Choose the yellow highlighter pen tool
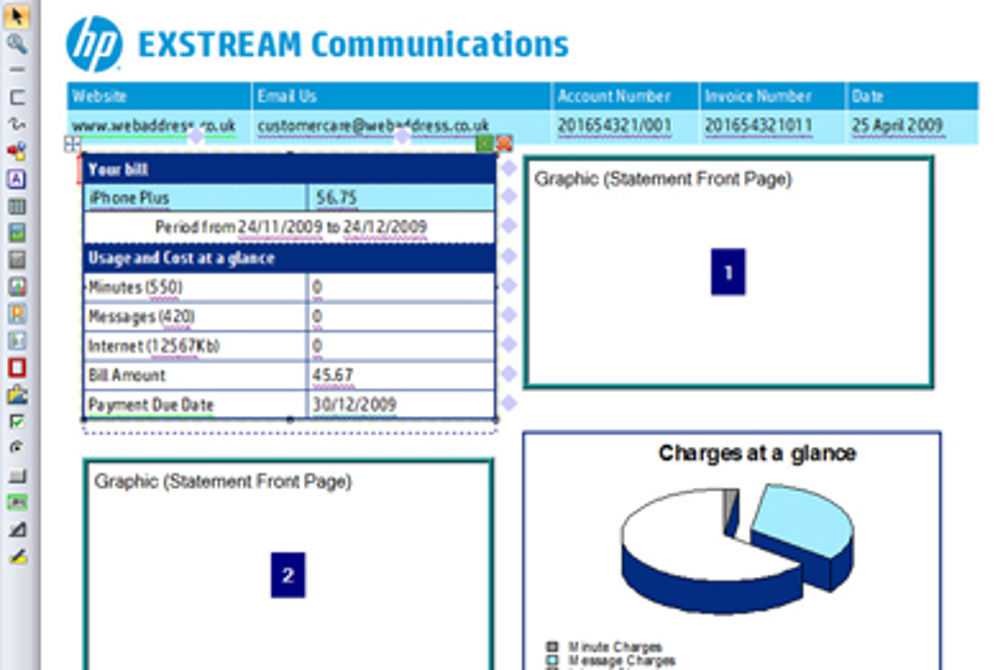 (17, 557)
